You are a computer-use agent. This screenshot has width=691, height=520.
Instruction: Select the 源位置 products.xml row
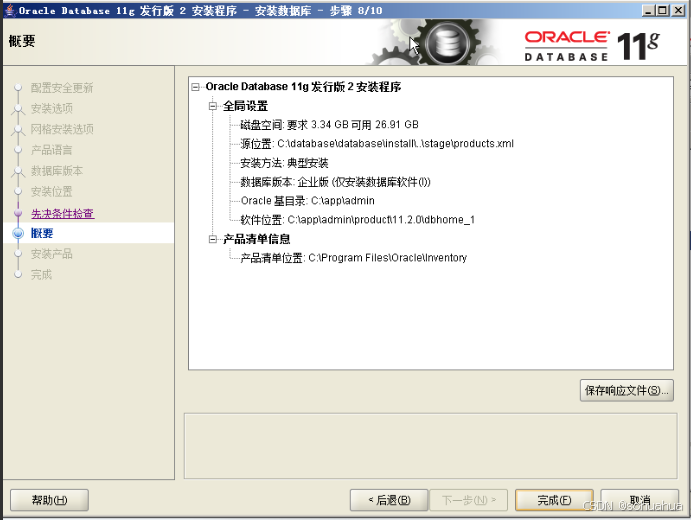[377, 144]
